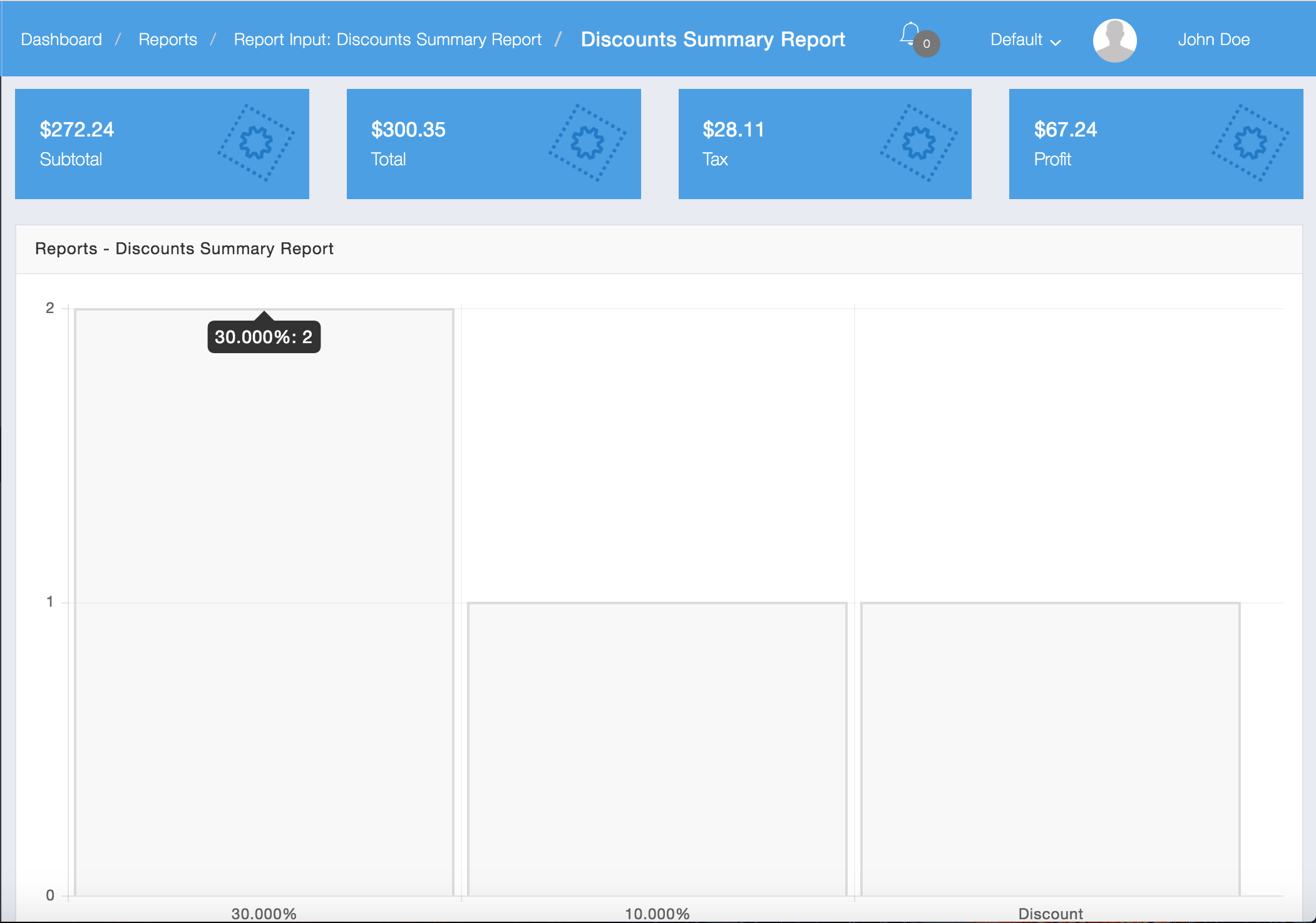Open the Subtotal card gear icon
This screenshot has width=1316, height=923.
click(255, 143)
